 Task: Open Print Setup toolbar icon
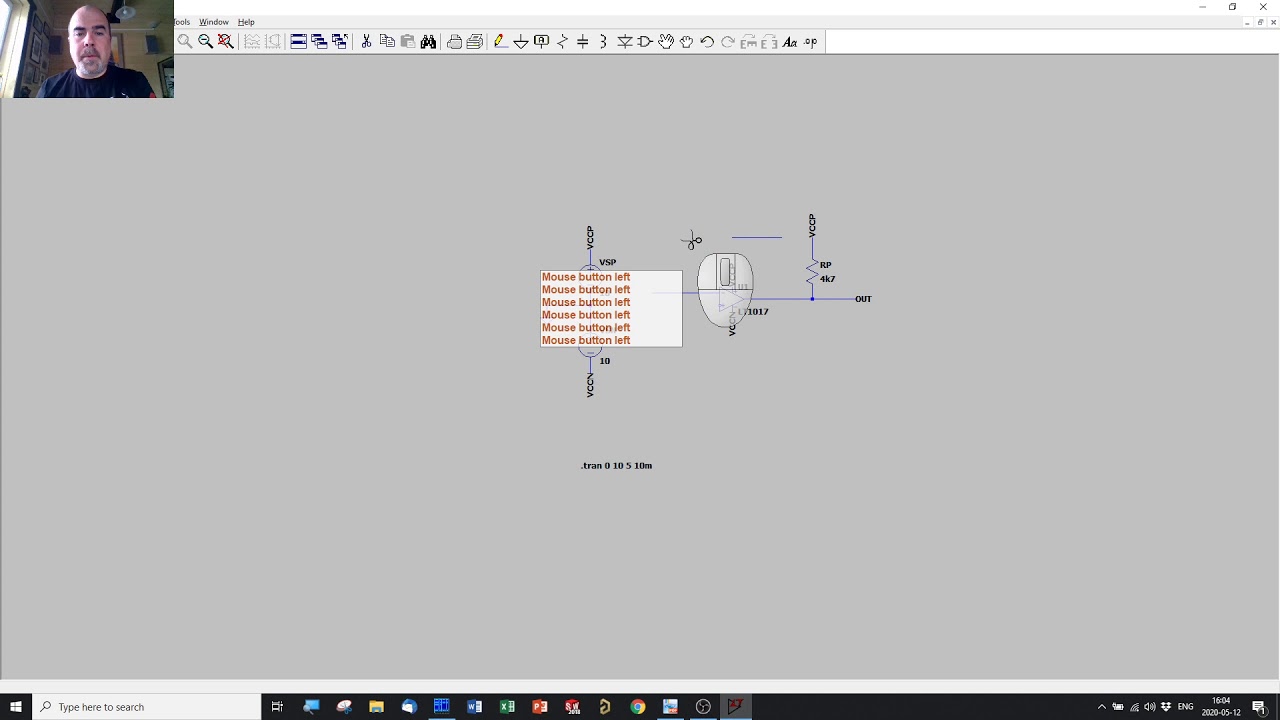pyautogui.click(x=455, y=42)
